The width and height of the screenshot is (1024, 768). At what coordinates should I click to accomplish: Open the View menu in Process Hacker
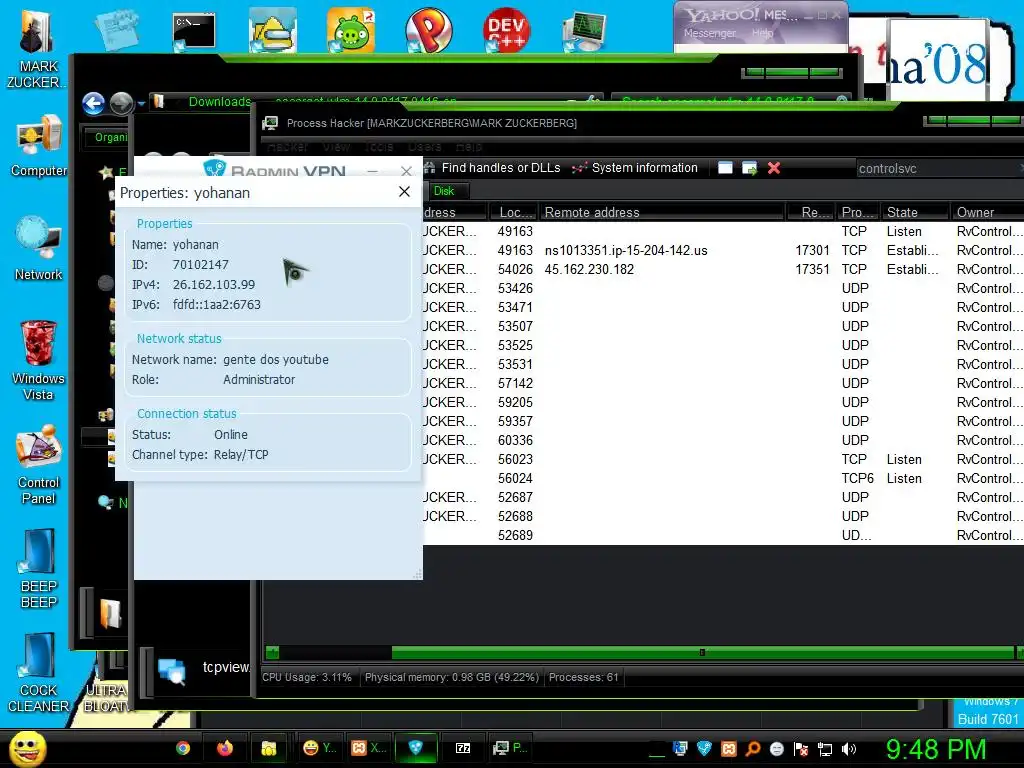(336, 147)
